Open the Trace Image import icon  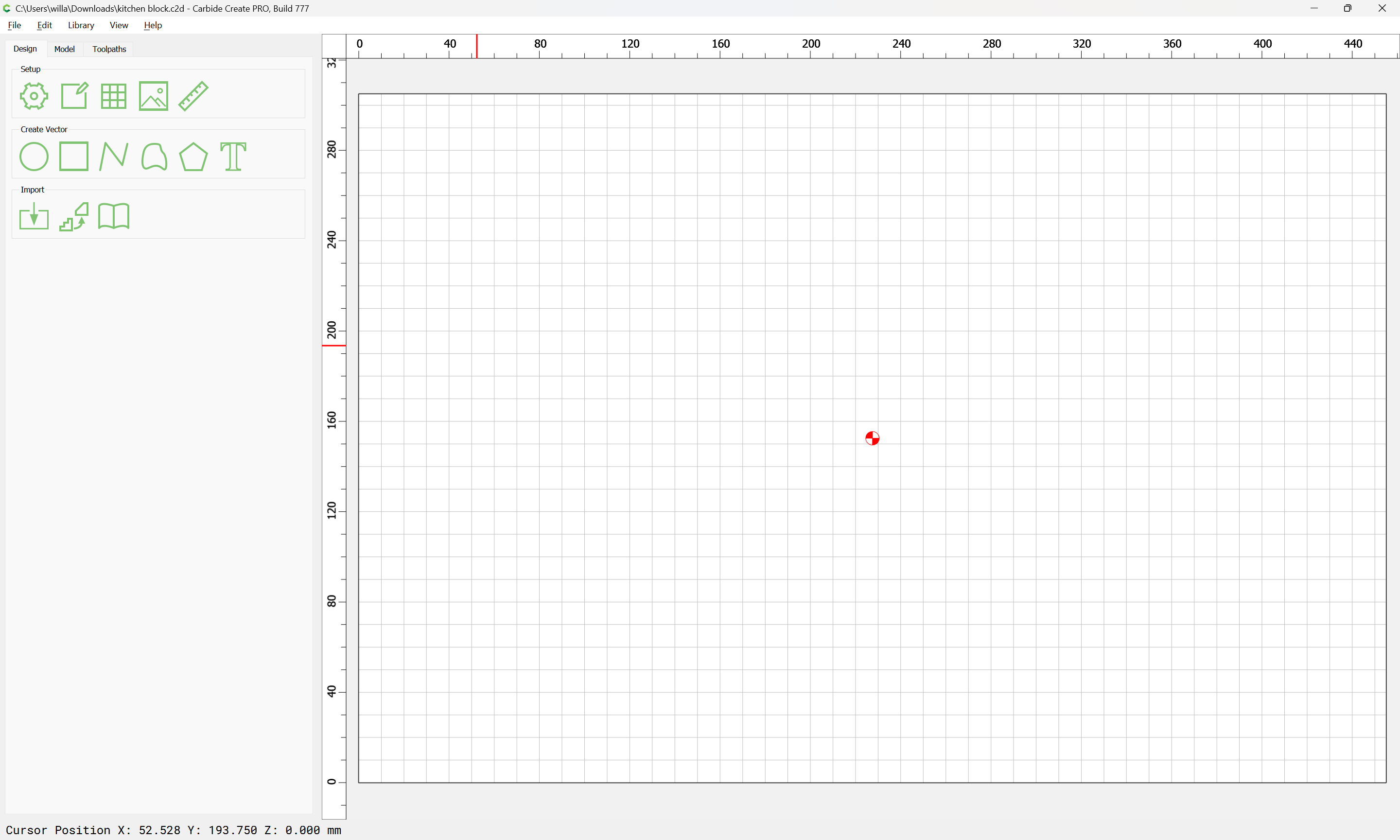click(x=74, y=217)
